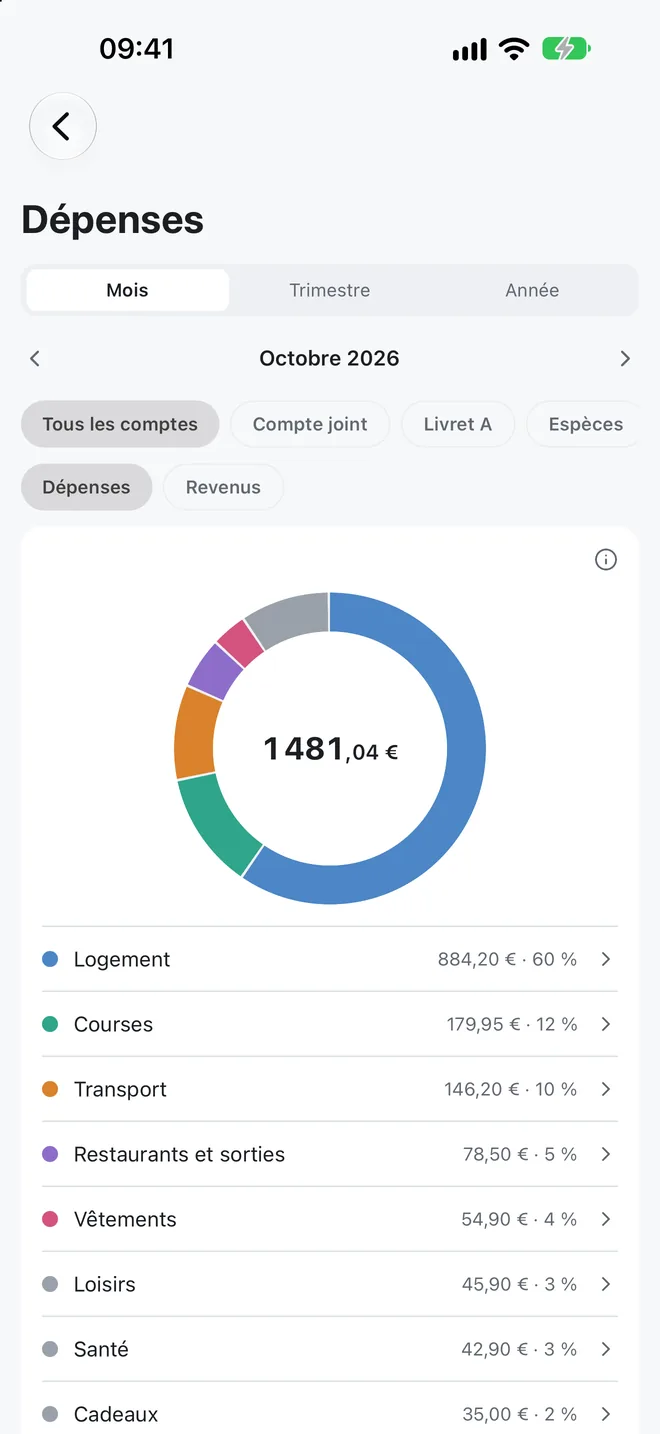Tap the 146,20 € · 10 % amount
The height and width of the screenshot is (1434, 660).
[511, 1089]
